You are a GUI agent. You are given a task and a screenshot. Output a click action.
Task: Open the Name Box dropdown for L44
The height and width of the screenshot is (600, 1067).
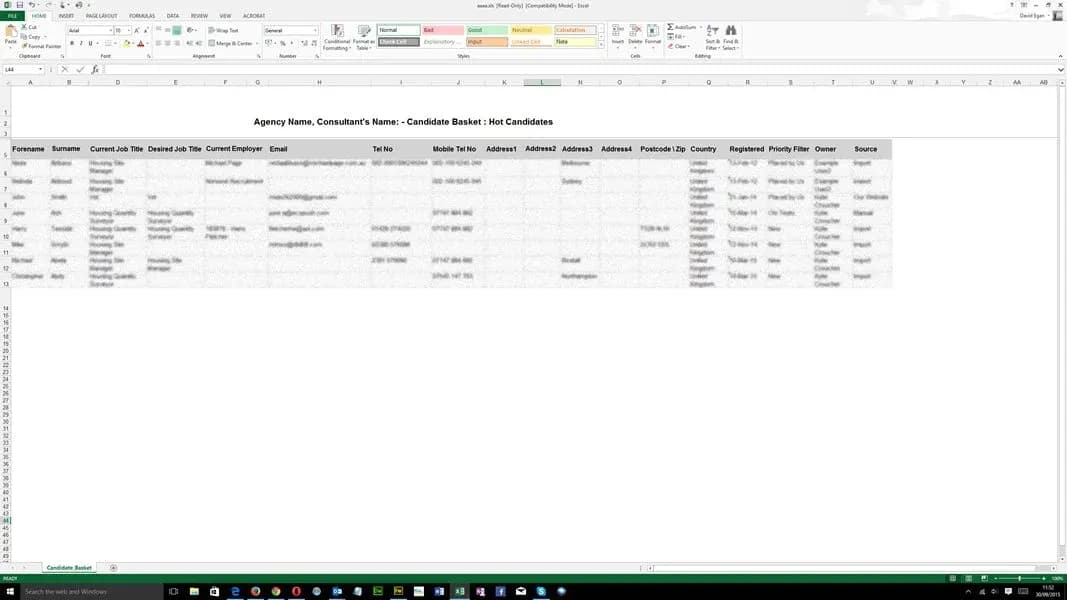[41, 70]
